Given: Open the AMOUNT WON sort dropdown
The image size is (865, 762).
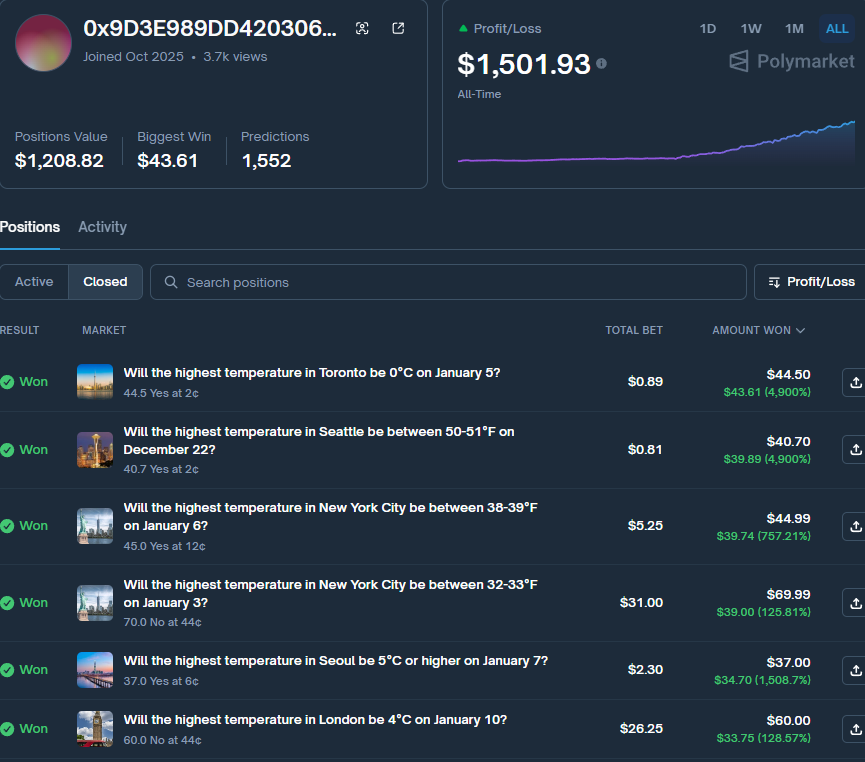Looking at the screenshot, I should pos(758,330).
